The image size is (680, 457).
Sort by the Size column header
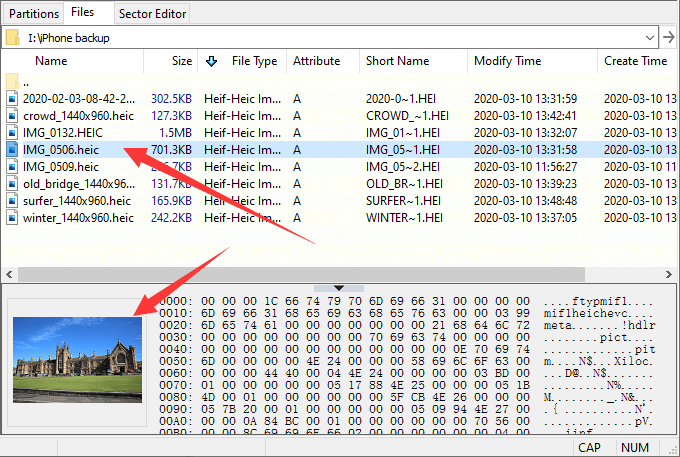pyautogui.click(x=182, y=61)
